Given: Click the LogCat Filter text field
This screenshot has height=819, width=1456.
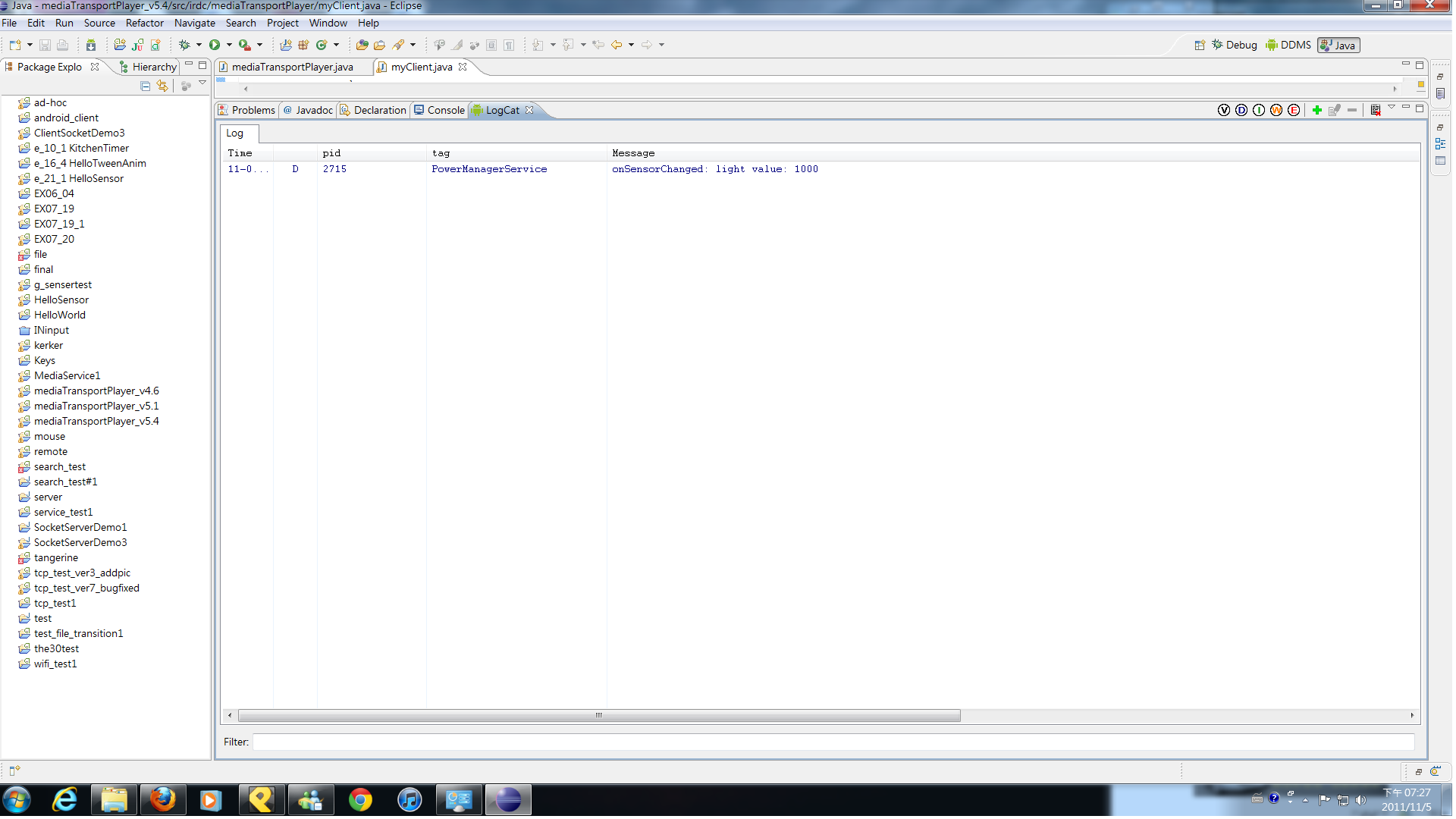Looking at the screenshot, I should coord(833,742).
